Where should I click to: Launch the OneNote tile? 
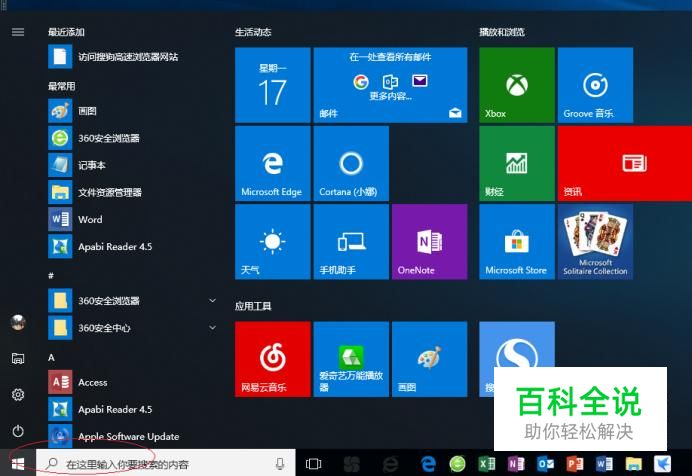(x=429, y=242)
